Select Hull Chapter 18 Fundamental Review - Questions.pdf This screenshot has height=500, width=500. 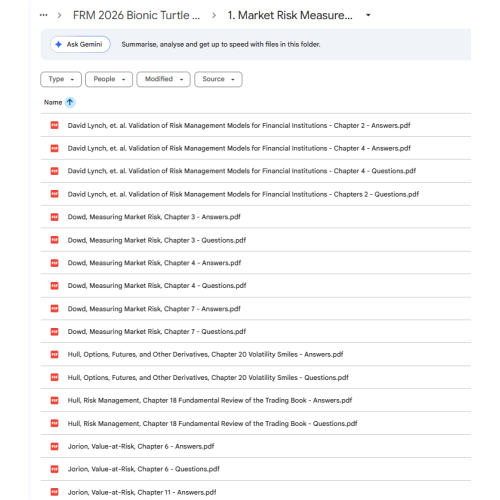point(212,423)
